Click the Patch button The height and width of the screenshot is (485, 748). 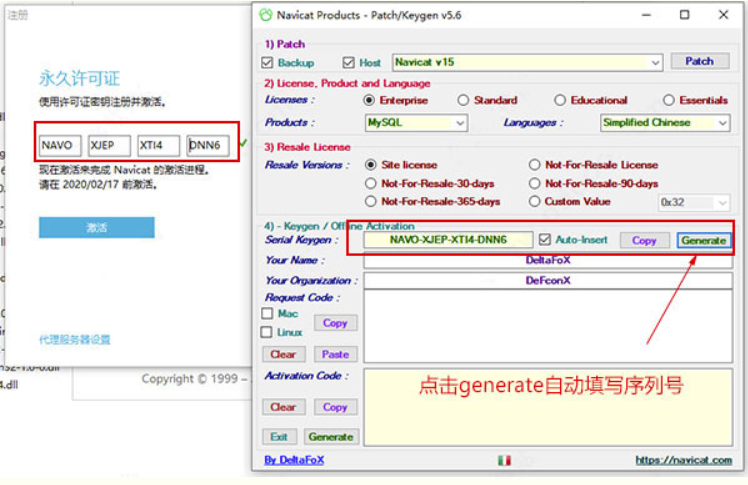coord(699,61)
